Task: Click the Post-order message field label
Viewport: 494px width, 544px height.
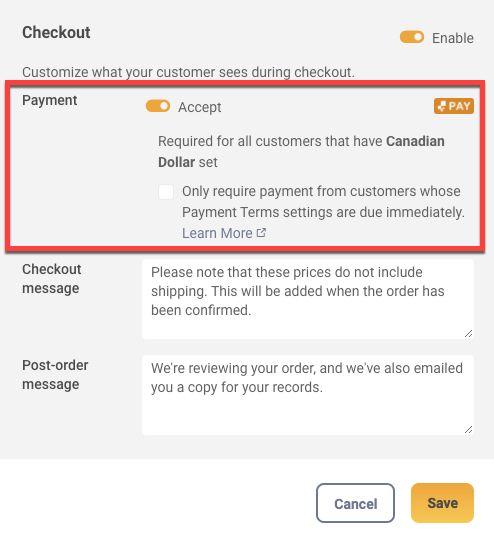Action: 55,375
